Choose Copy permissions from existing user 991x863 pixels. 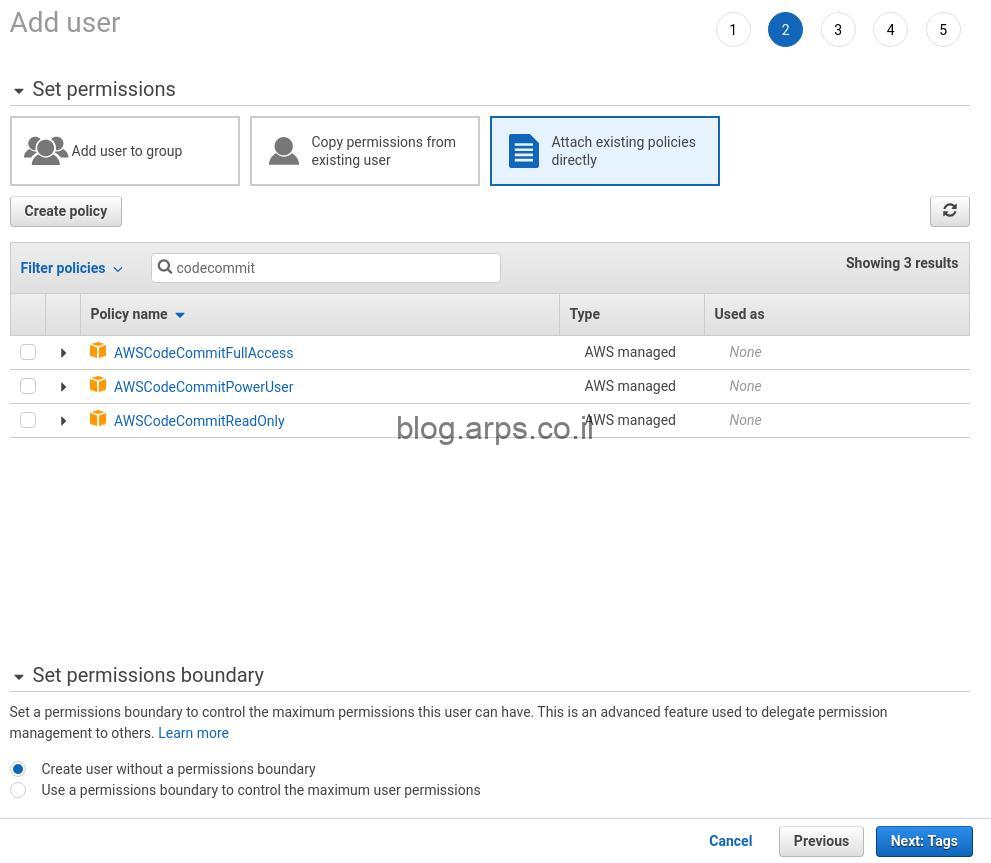(x=365, y=151)
